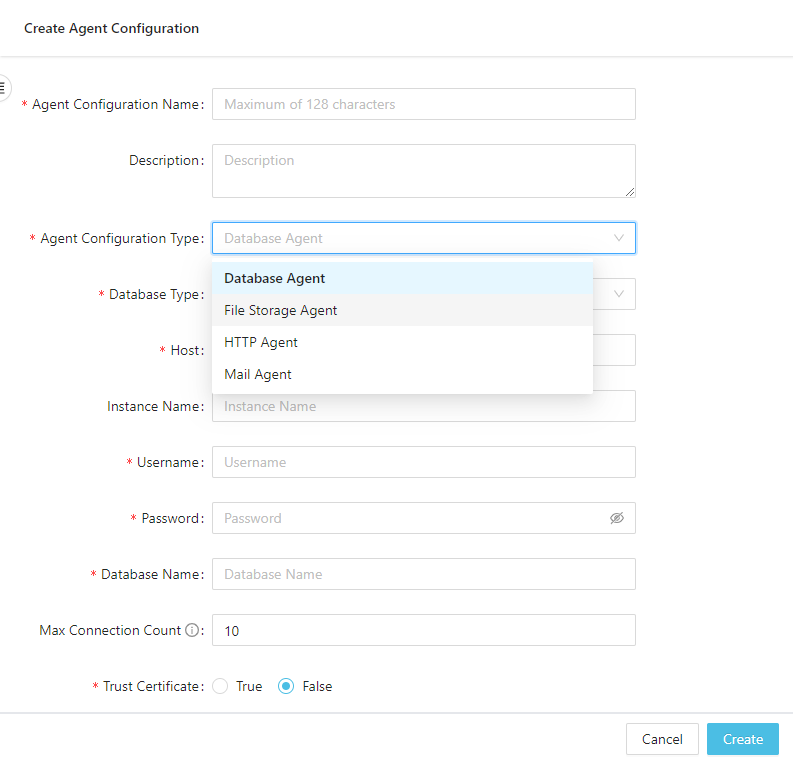Click the sidebar menu toggle icon

(x=3, y=87)
